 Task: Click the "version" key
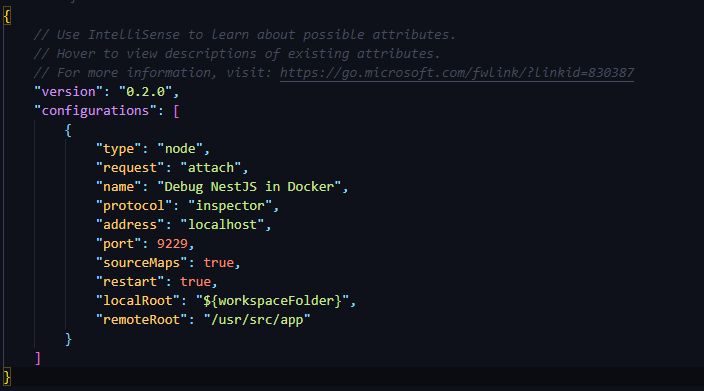[x=68, y=92]
